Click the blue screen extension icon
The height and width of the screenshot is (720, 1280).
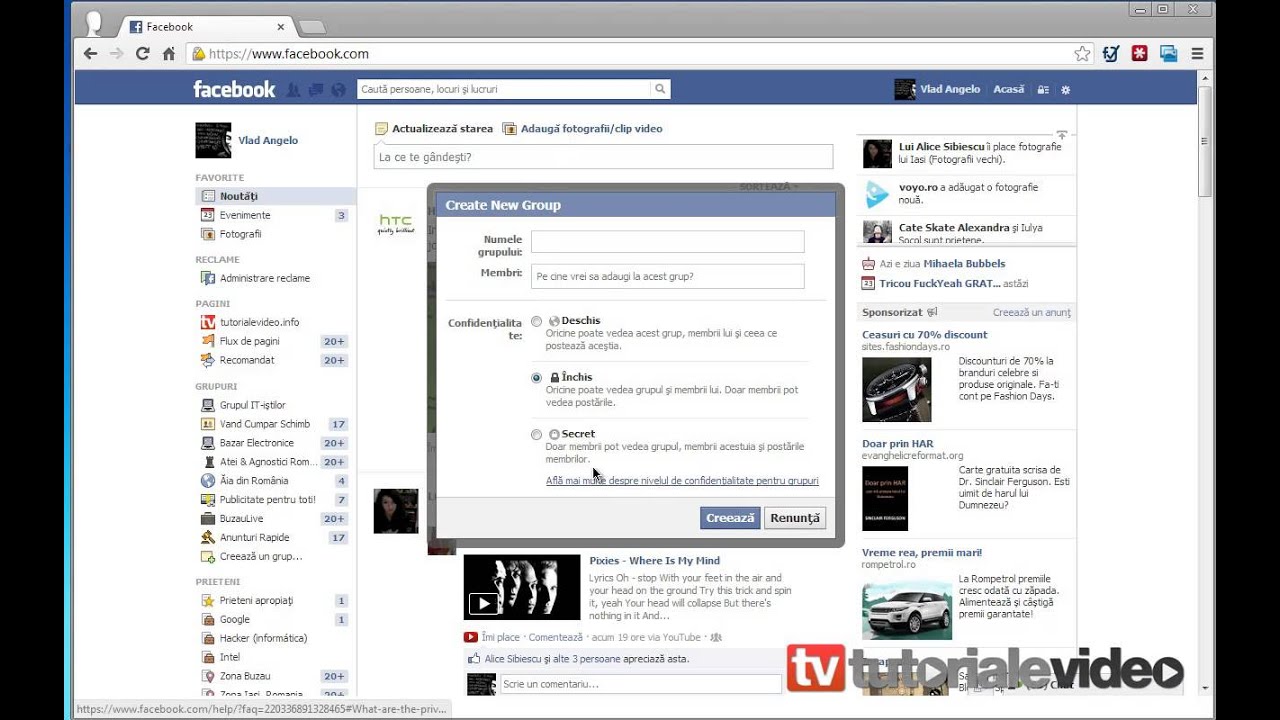click(1168, 54)
